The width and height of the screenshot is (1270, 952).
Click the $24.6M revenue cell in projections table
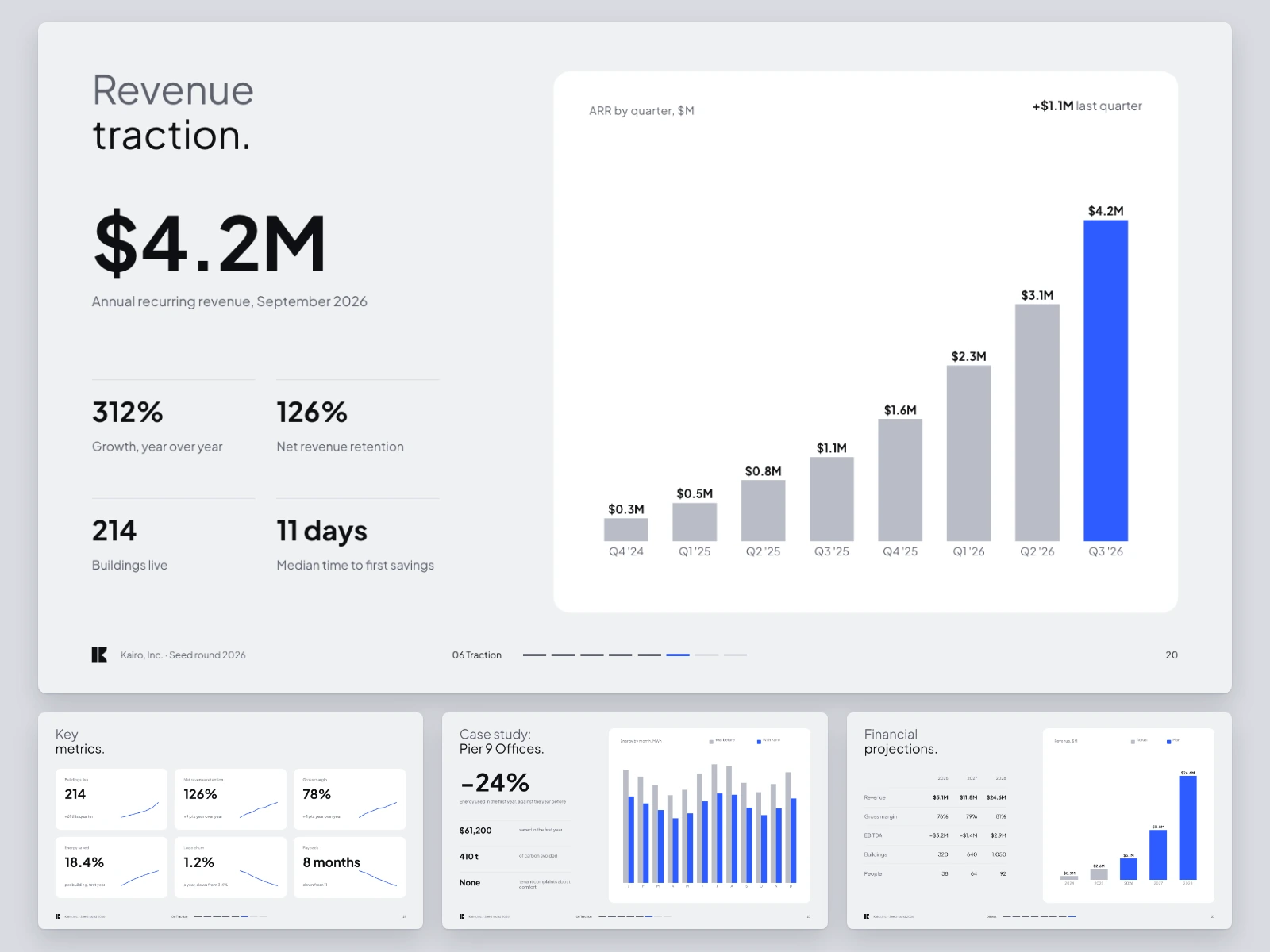tap(996, 797)
